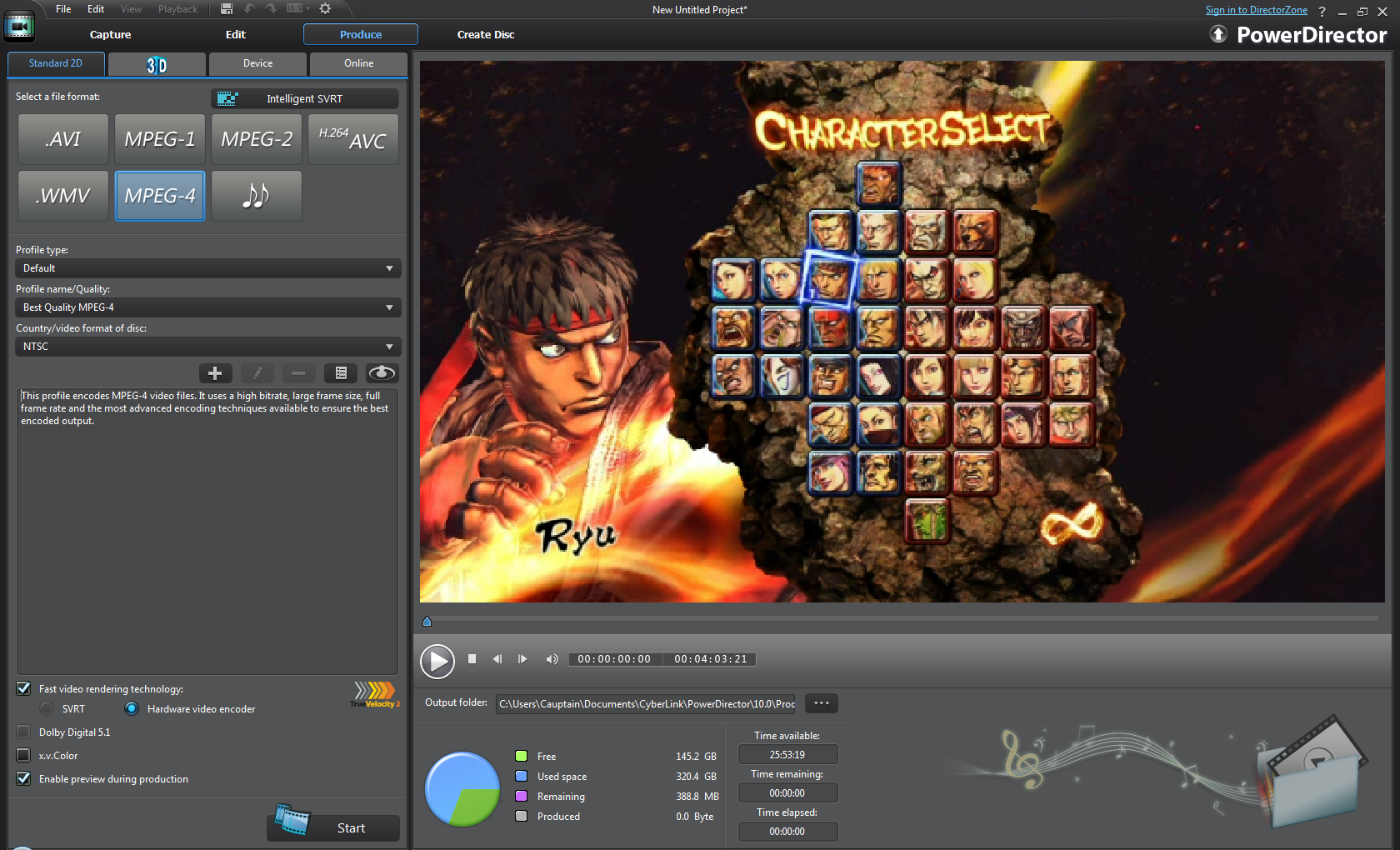
Task: Expand the Profile type dropdown
Action: [x=207, y=268]
